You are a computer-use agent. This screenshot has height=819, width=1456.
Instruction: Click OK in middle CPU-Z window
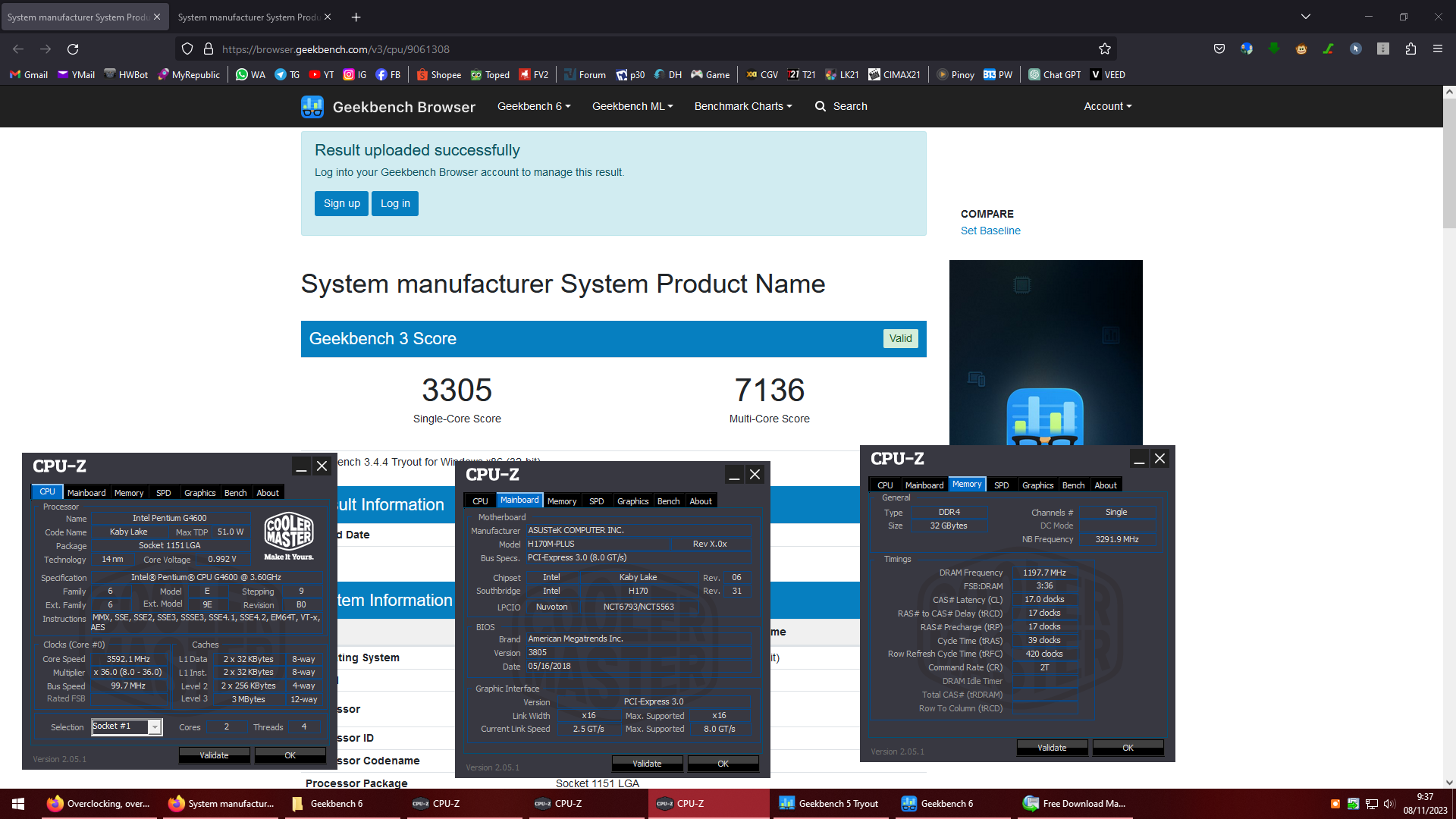[723, 764]
